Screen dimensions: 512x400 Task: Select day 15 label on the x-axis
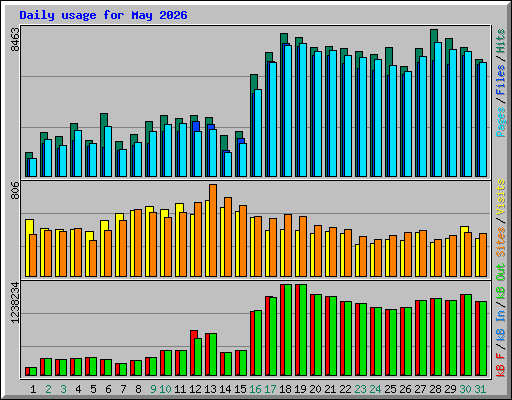240,389
